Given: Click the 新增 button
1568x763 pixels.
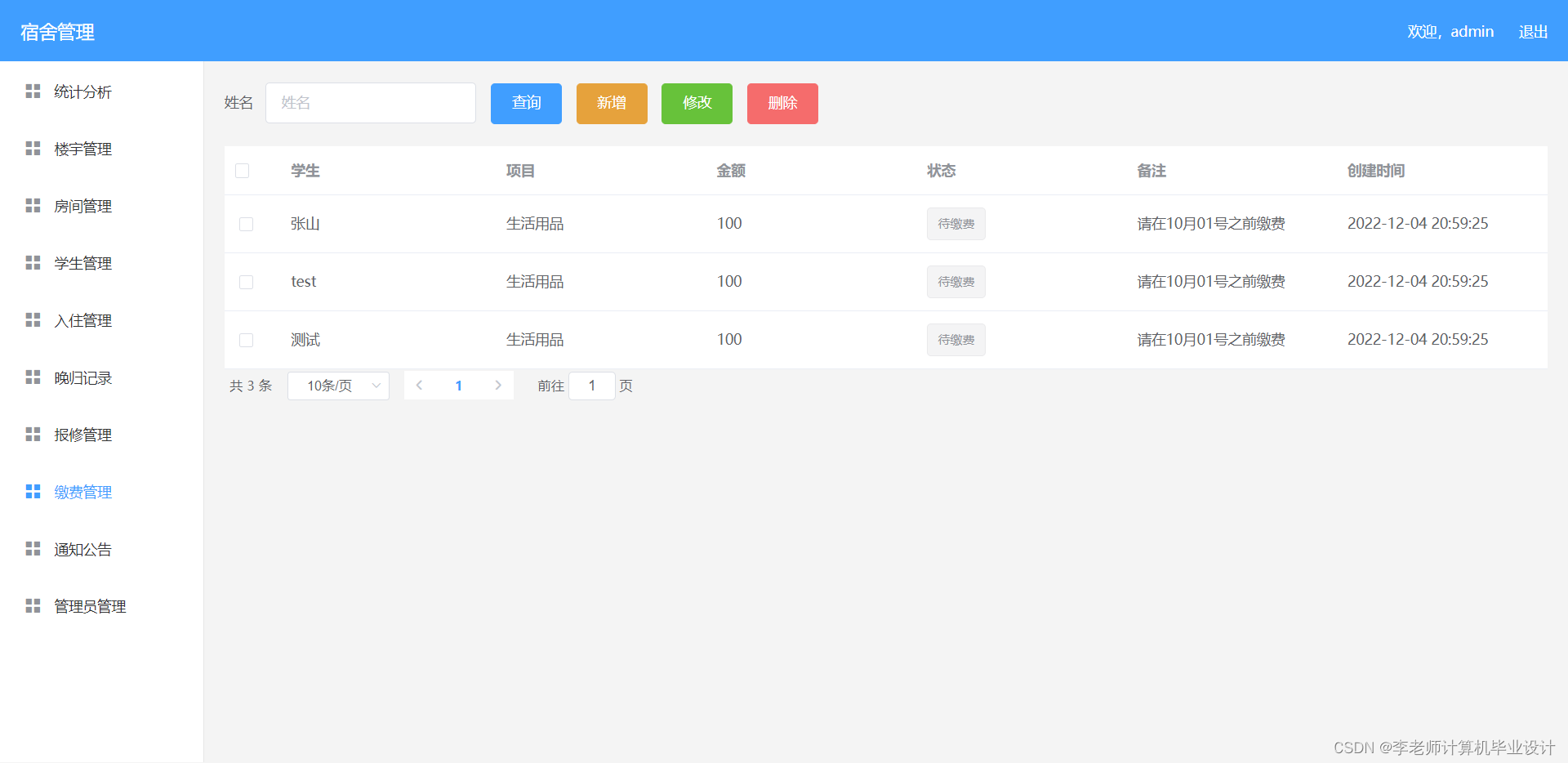Looking at the screenshot, I should click(611, 103).
